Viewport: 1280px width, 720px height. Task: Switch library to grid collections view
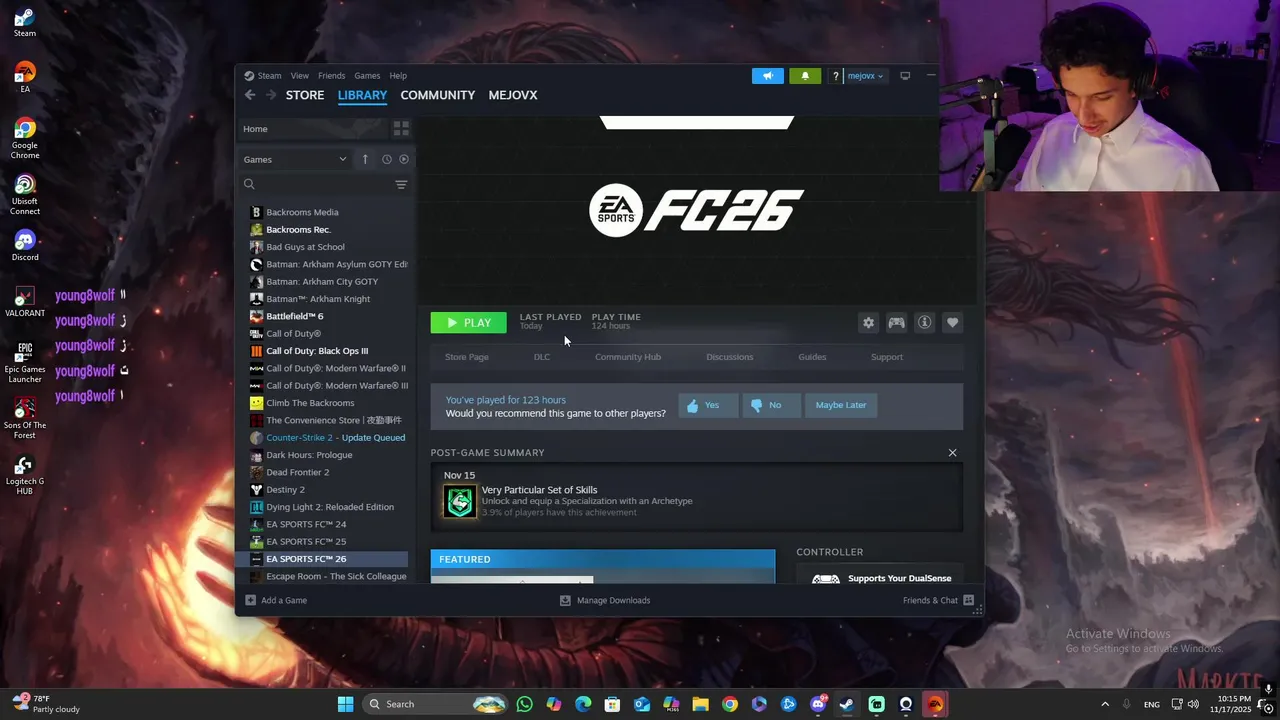401,129
